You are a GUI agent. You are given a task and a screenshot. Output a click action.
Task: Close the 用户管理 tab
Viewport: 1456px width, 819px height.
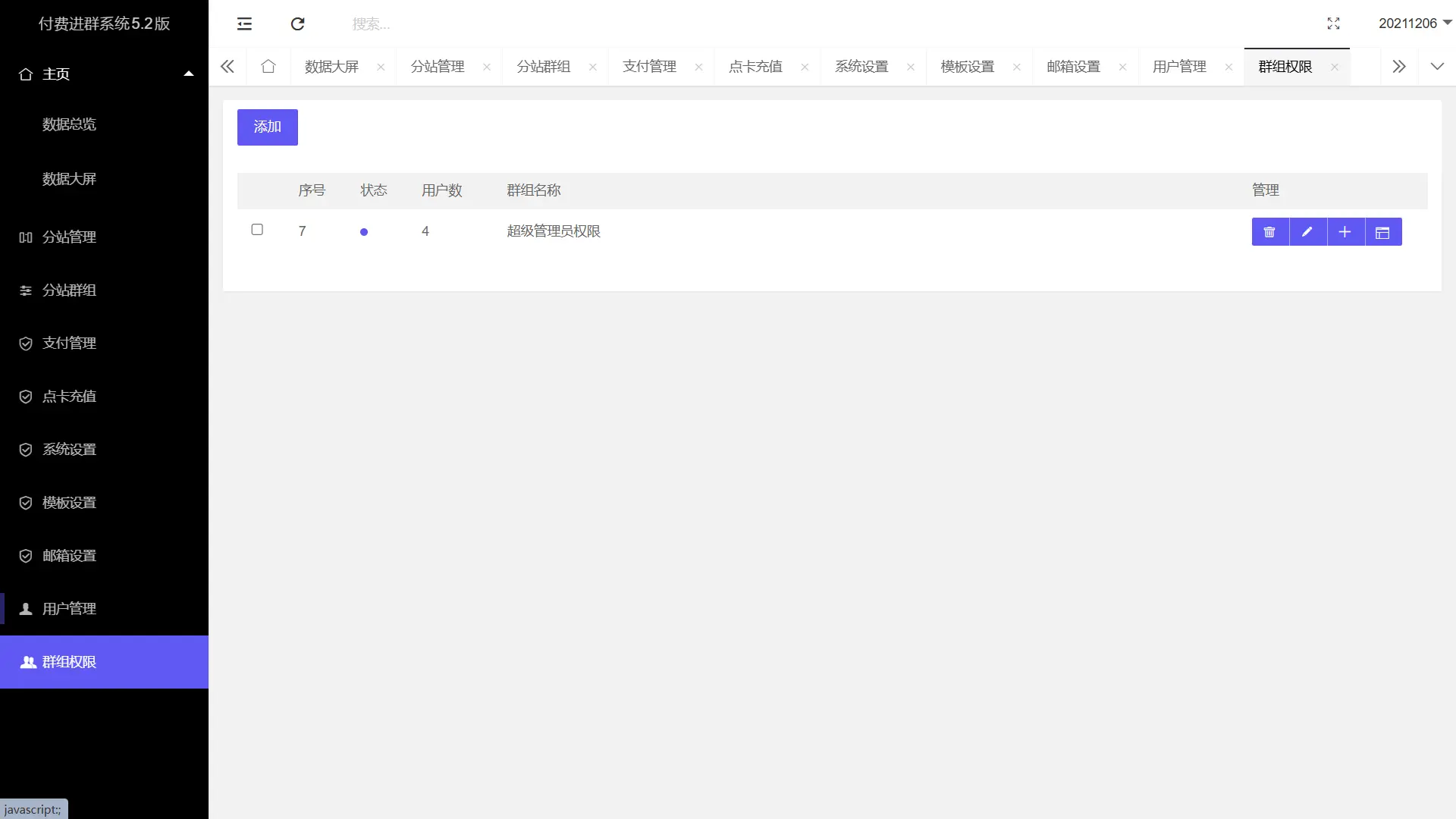1228,67
